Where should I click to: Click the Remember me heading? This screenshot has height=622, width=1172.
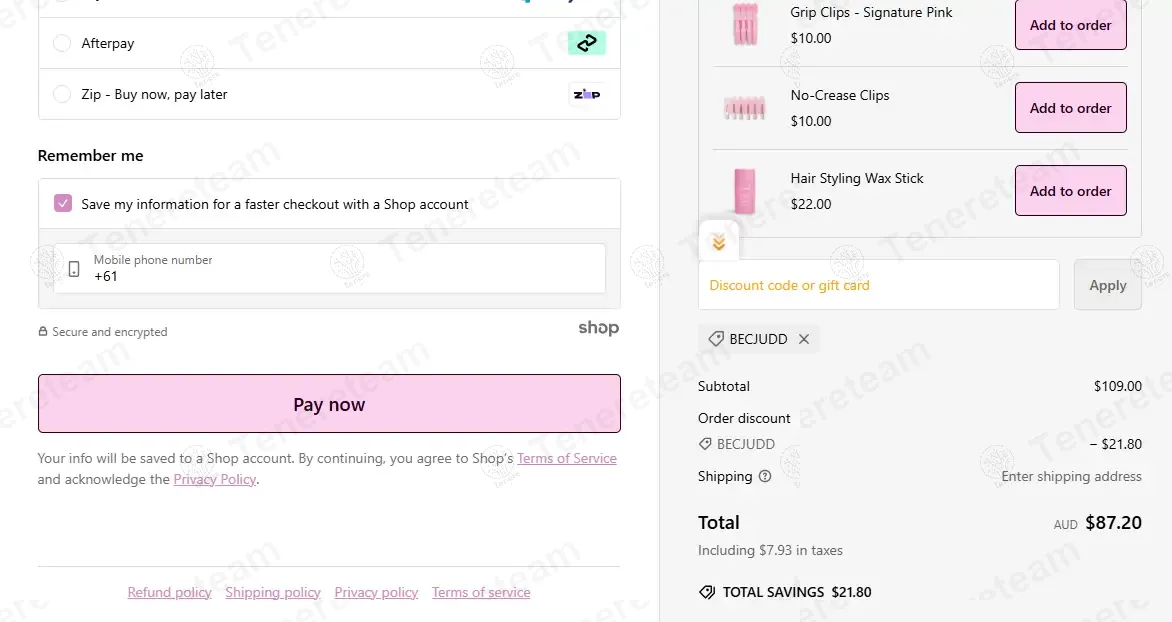(x=90, y=156)
